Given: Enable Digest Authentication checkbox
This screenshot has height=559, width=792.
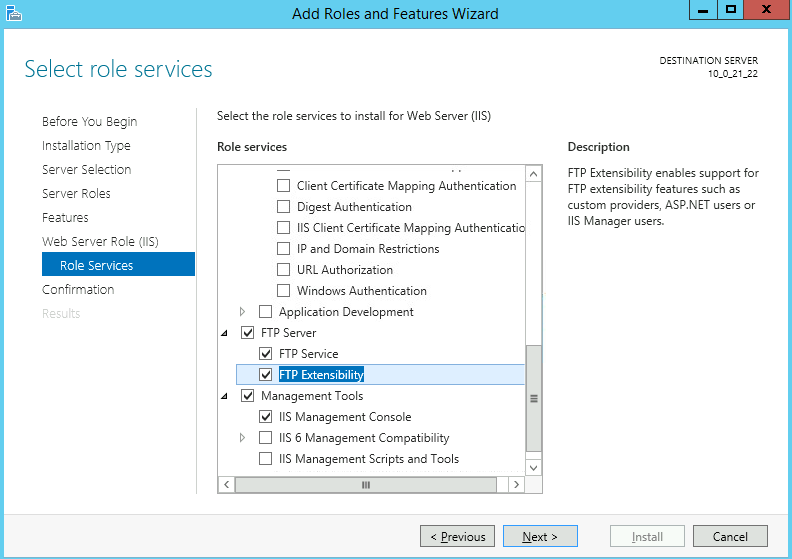Looking at the screenshot, I should 283,207.
